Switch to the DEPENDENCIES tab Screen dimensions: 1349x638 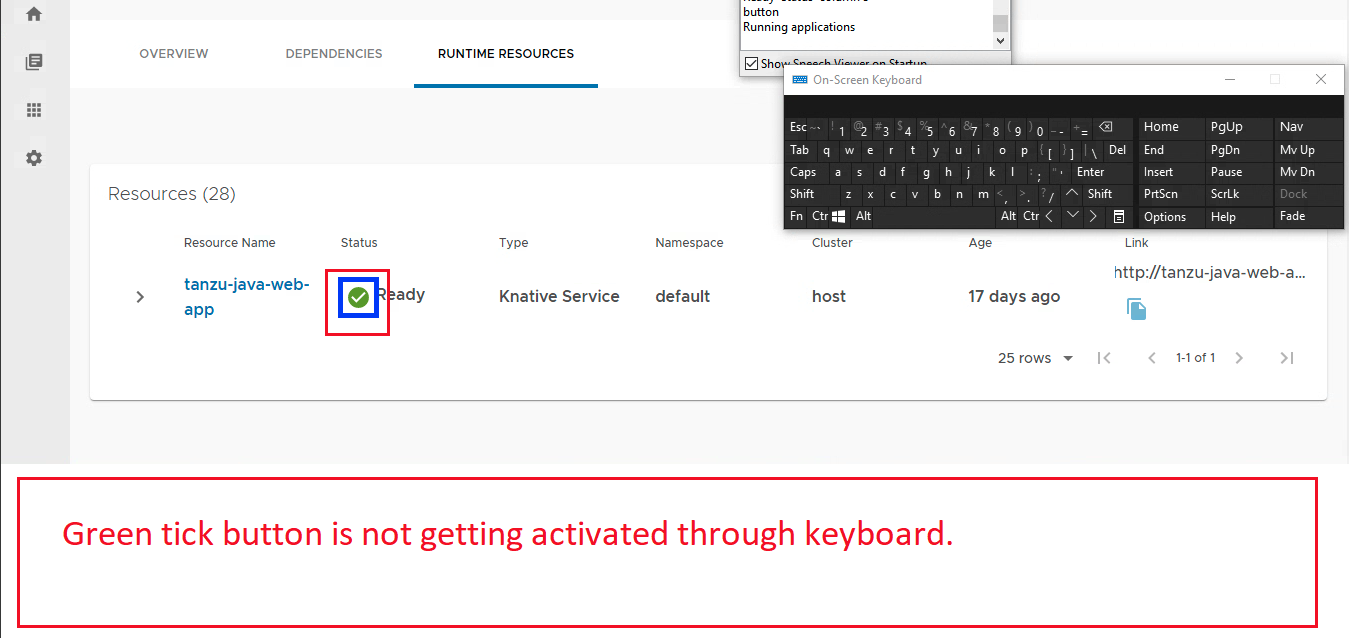[334, 53]
